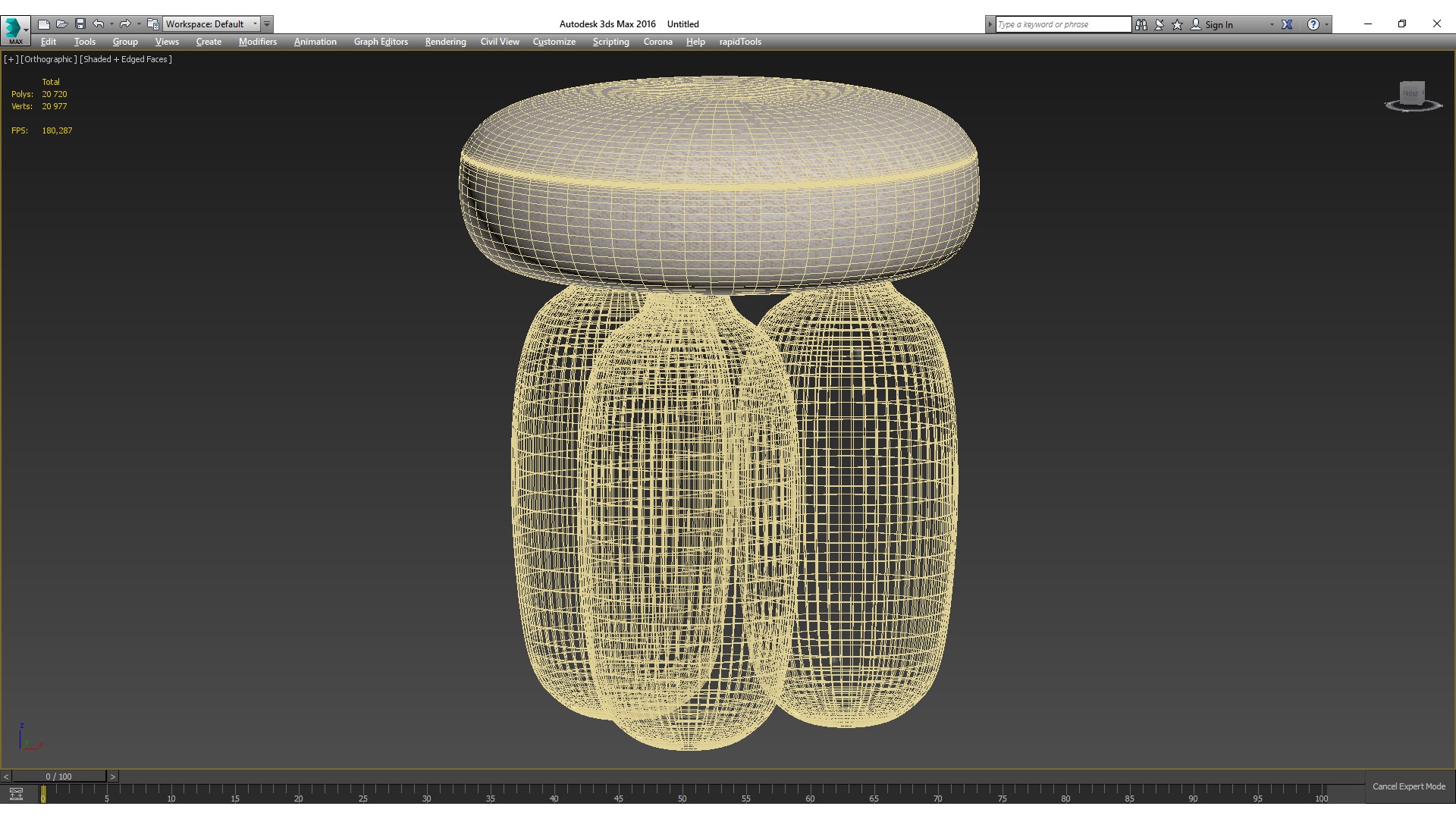
Task: Click the Shaded + Edged Faces shading label
Action: tap(126, 59)
